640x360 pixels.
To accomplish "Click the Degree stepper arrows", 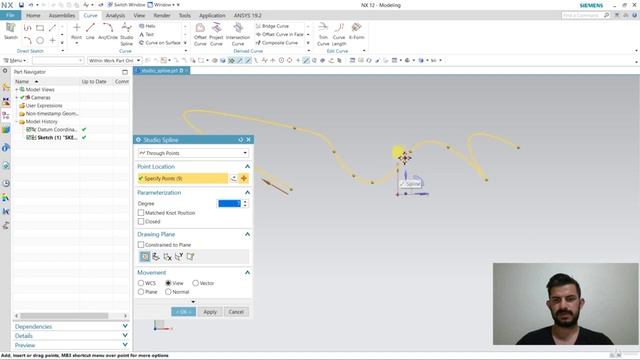I will point(245,203).
